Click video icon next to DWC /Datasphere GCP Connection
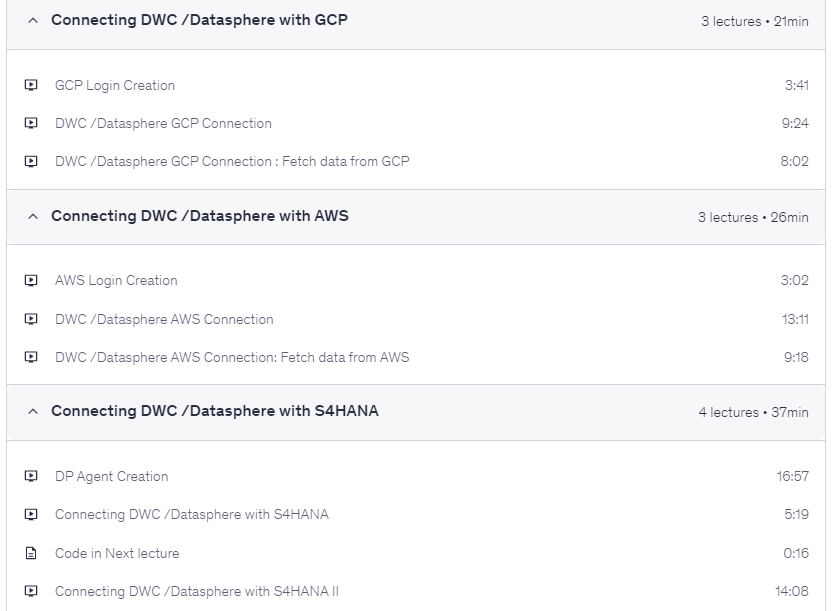 pyautogui.click(x=31, y=124)
